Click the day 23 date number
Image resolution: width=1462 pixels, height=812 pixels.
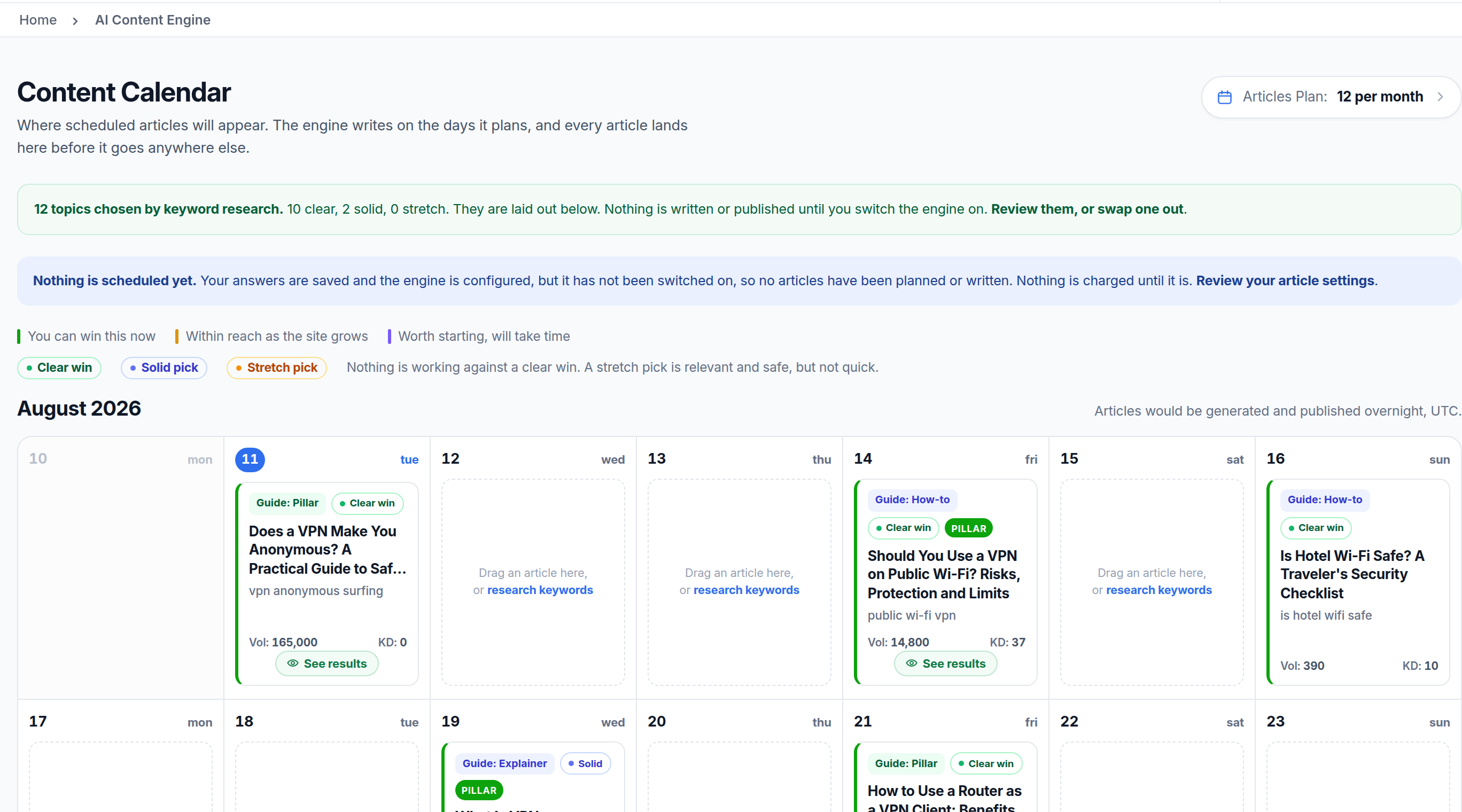click(x=1276, y=721)
